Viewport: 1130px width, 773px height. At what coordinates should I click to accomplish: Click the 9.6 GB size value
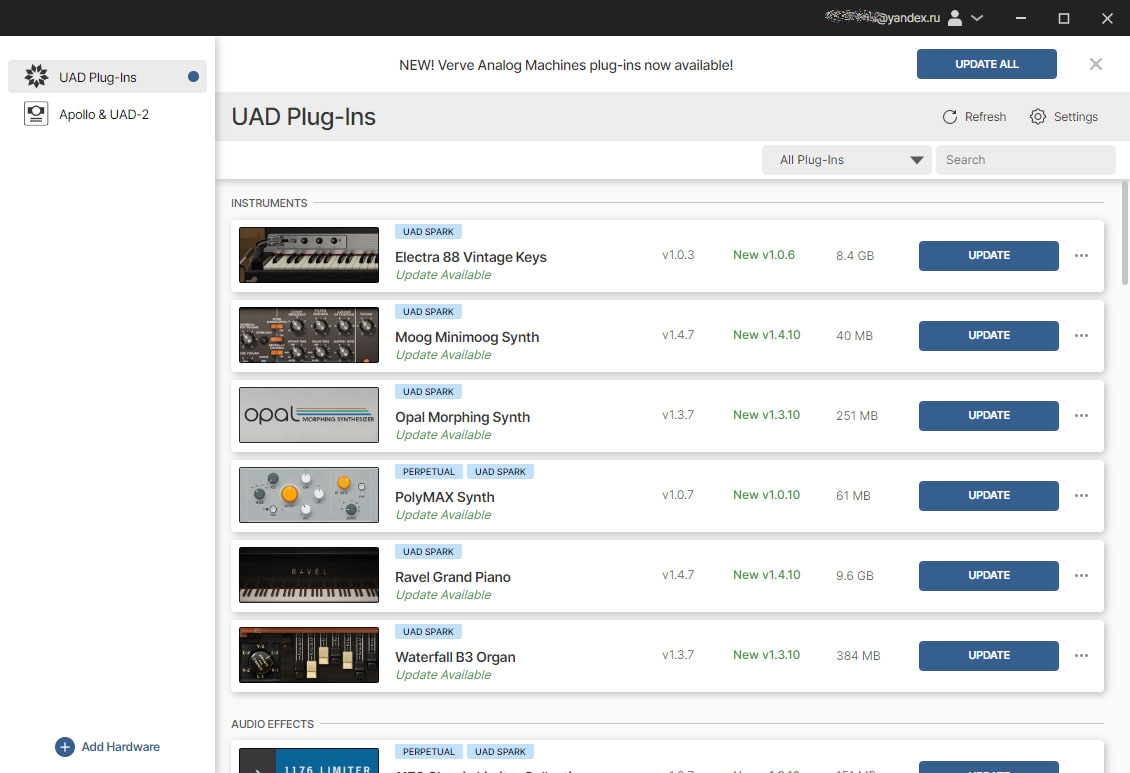[x=855, y=576]
